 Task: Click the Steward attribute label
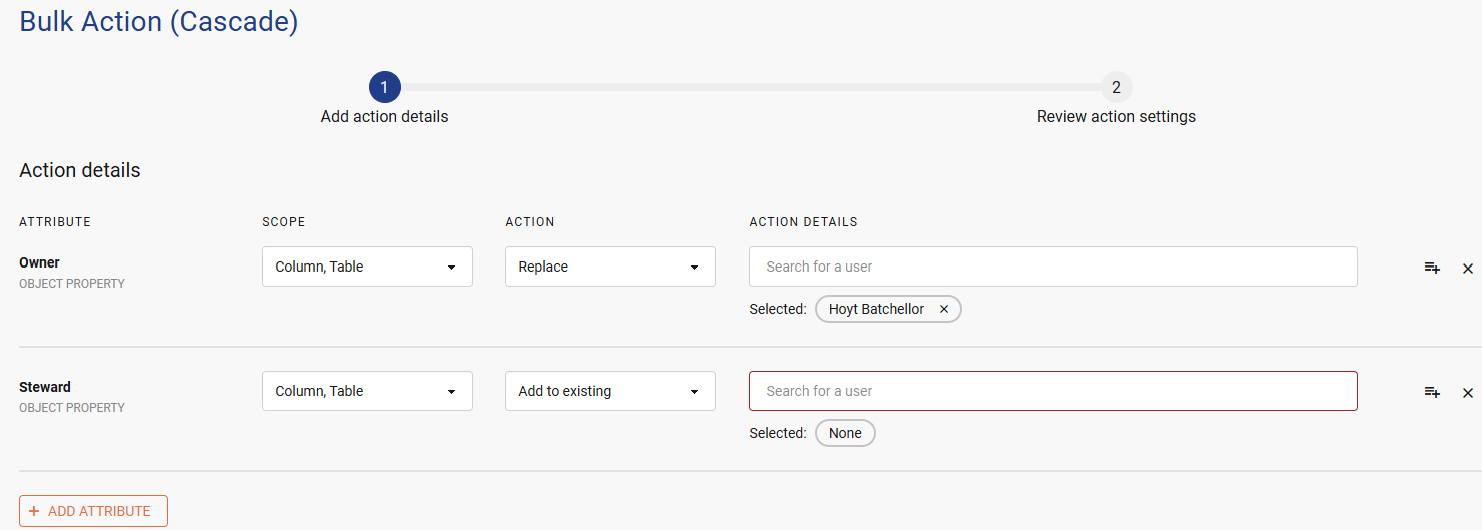coord(45,387)
